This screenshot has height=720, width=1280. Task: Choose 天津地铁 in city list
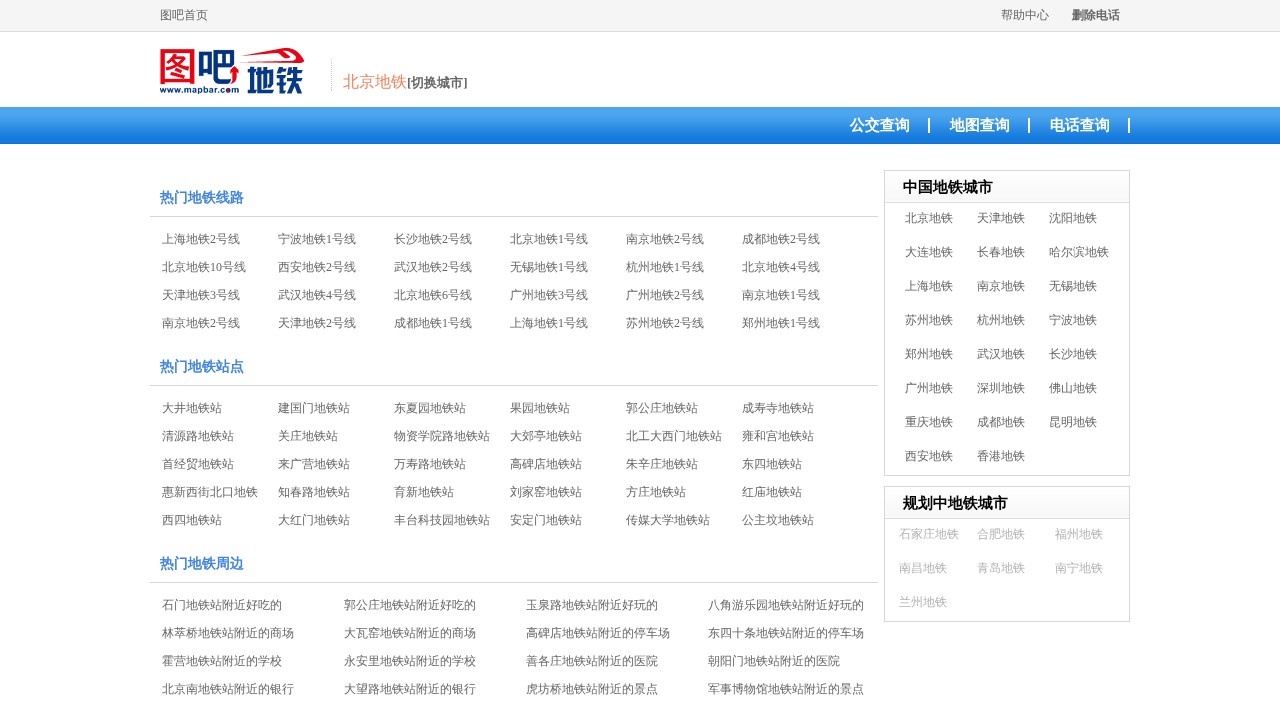(x=1001, y=218)
